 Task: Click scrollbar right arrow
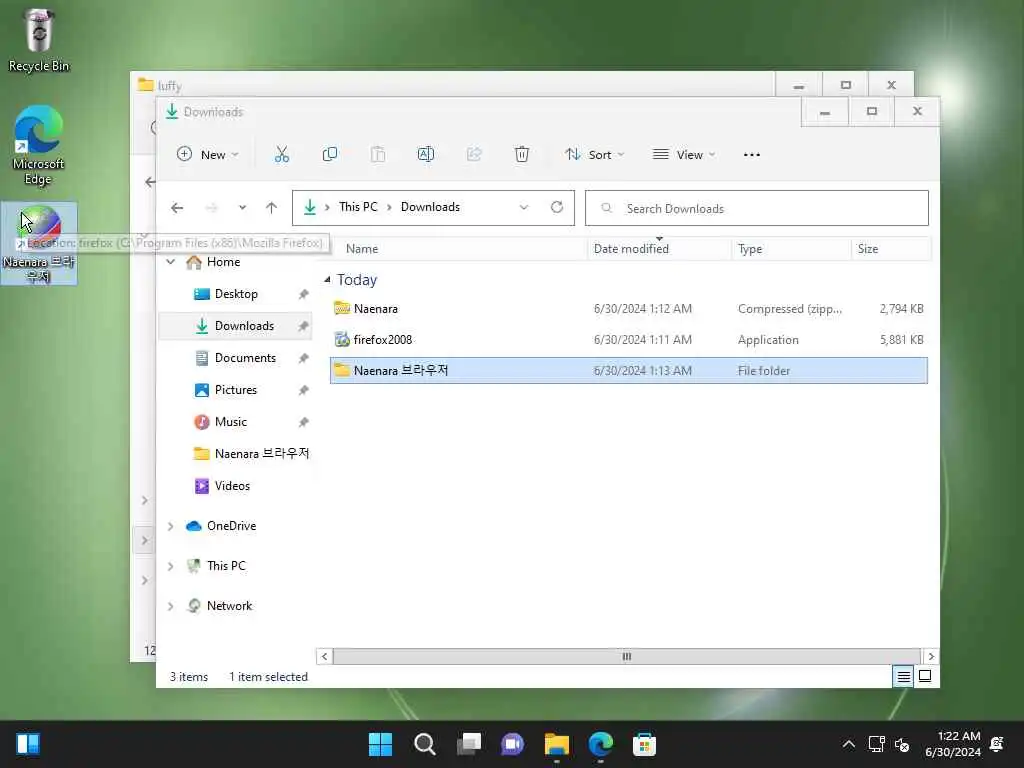[931, 656]
